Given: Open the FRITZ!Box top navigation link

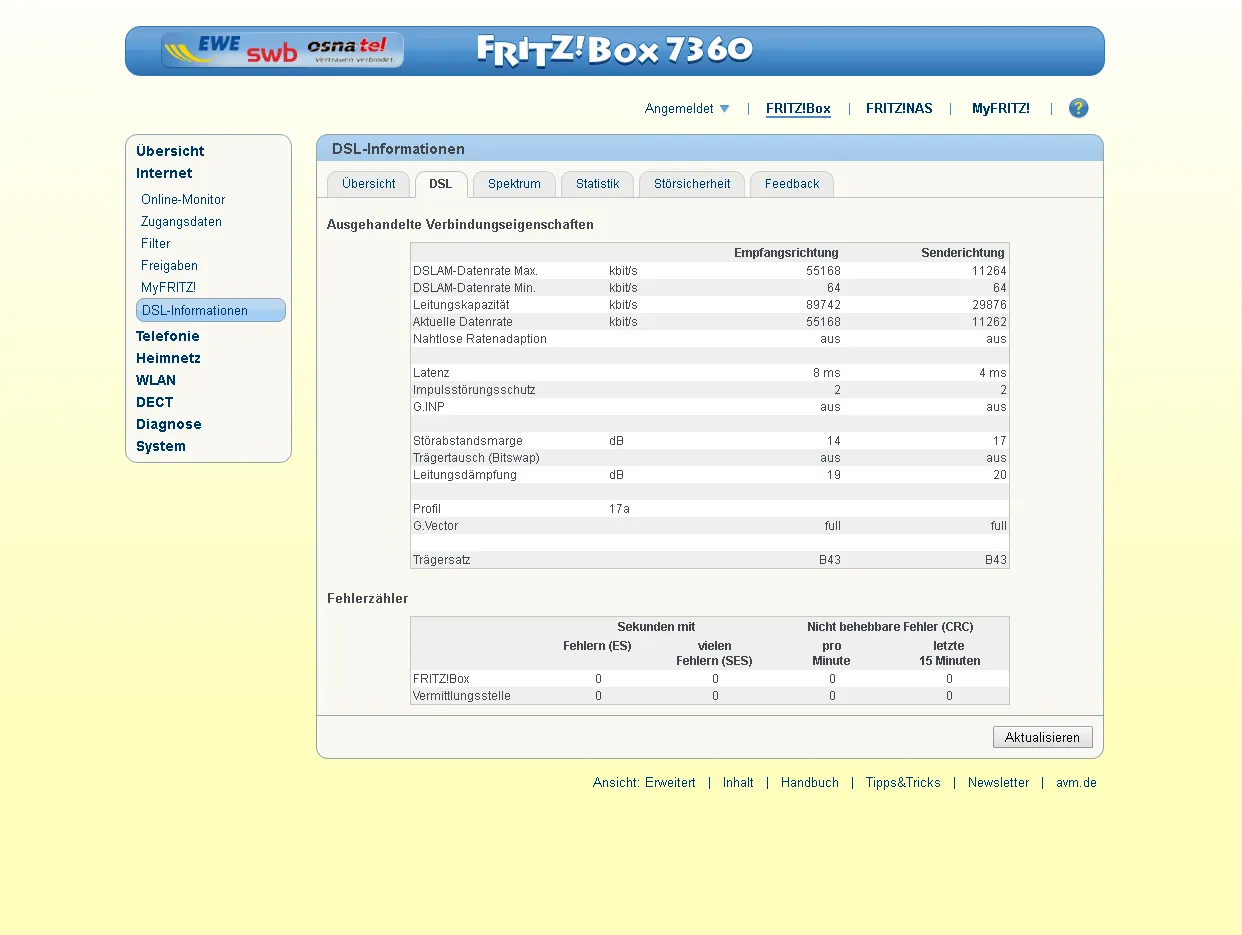Looking at the screenshot, I should (x=798, y=109).
